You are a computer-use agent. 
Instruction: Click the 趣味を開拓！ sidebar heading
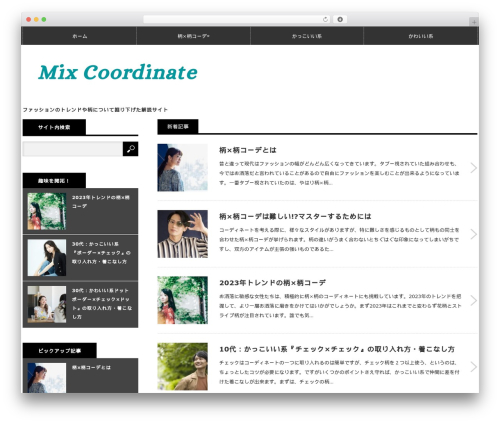54,181
